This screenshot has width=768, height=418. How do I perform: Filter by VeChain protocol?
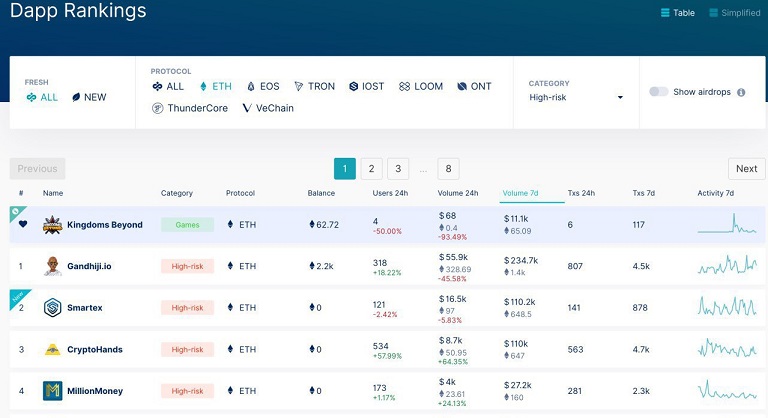coord(268,108)
